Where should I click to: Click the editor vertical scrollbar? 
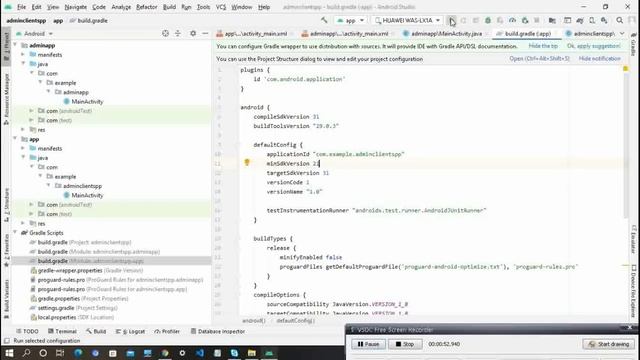pos(626,145)
